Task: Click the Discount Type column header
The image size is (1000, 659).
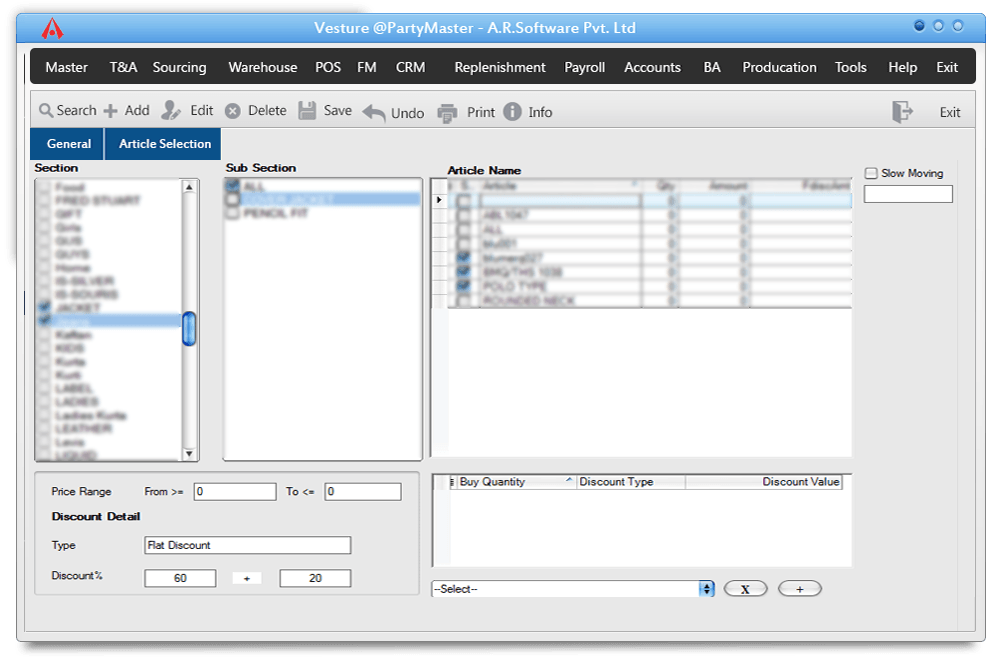Action: 631,482
